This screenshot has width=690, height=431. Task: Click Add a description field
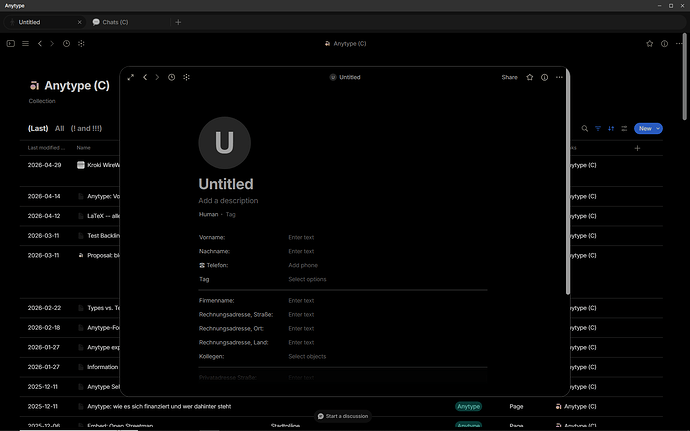[228, 201]
